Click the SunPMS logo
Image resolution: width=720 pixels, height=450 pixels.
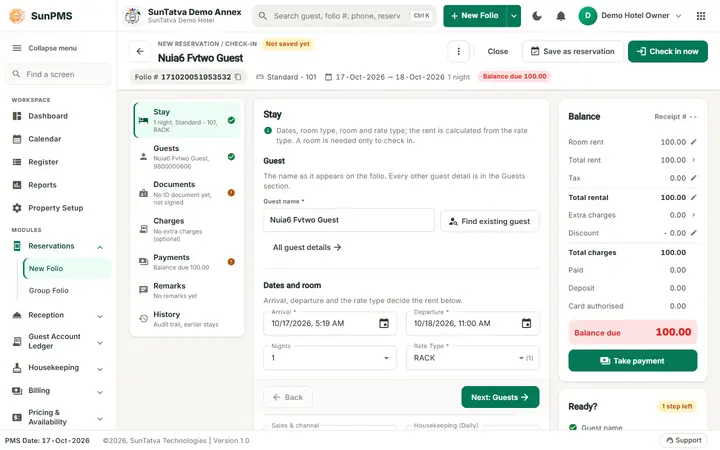pos(17,16)
